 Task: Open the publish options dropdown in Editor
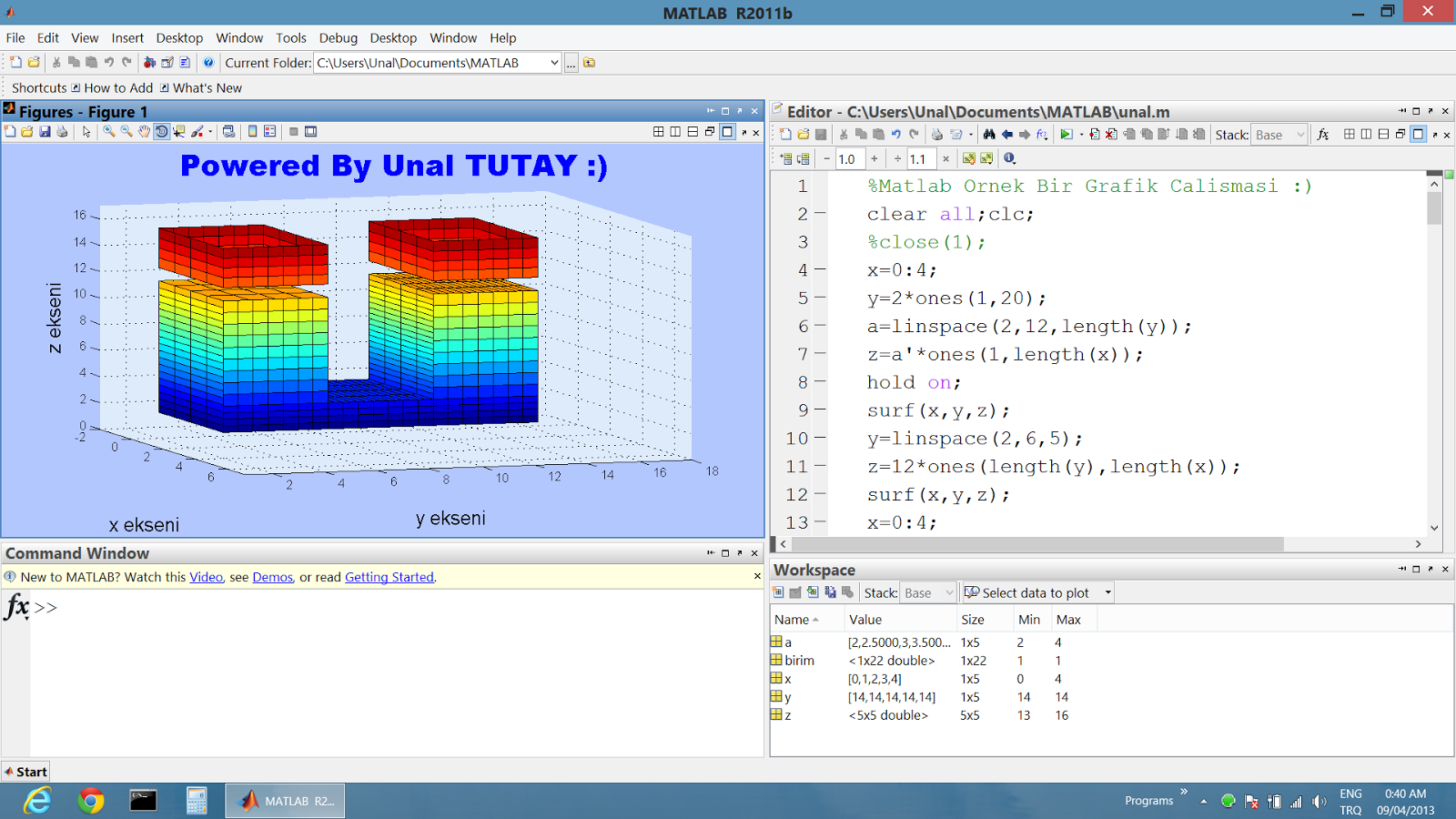pyautogui.click(x=970, y=135)
